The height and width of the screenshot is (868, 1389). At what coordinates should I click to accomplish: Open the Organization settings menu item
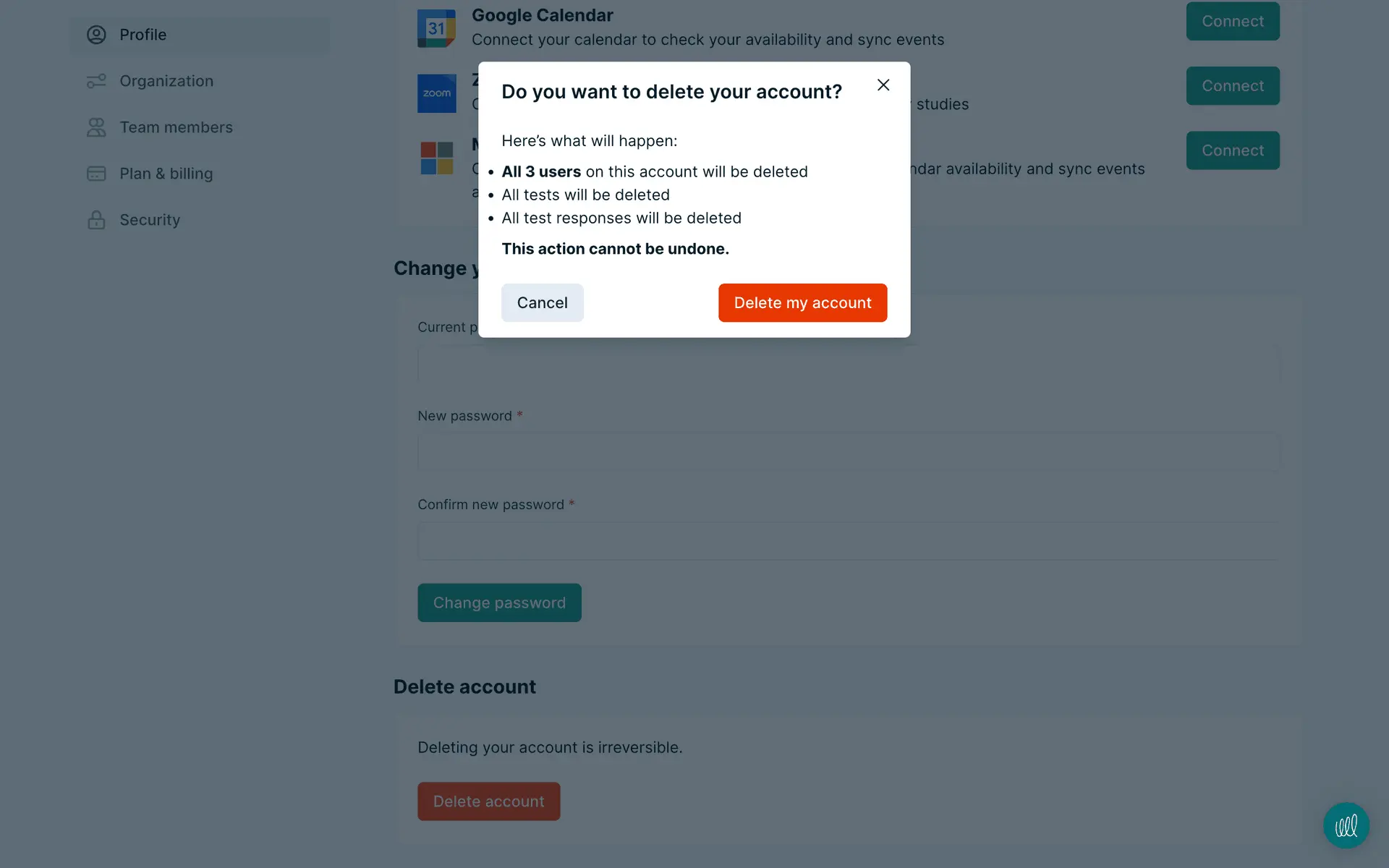point(166,81)
